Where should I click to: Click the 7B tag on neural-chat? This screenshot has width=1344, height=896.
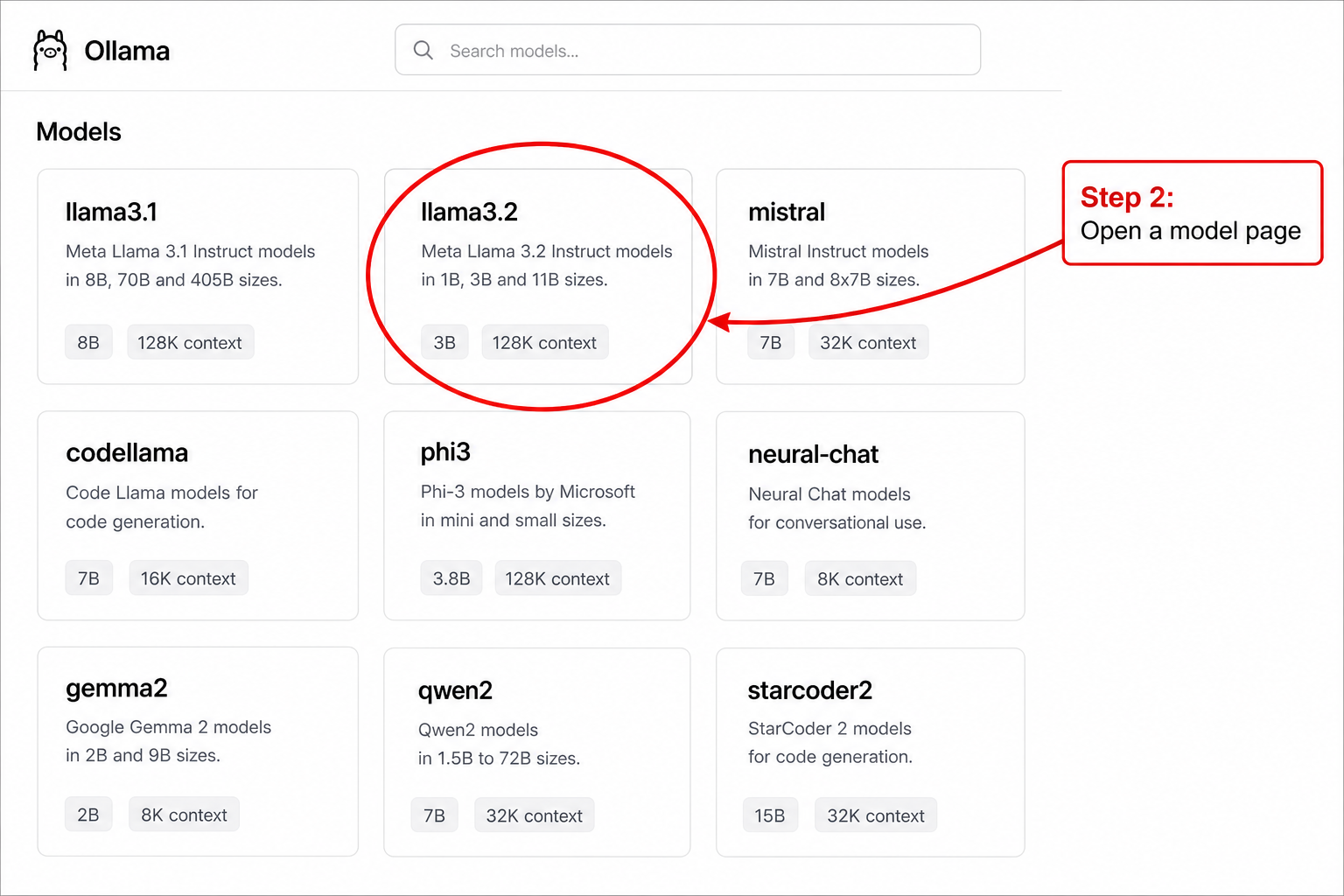[764, 578]
